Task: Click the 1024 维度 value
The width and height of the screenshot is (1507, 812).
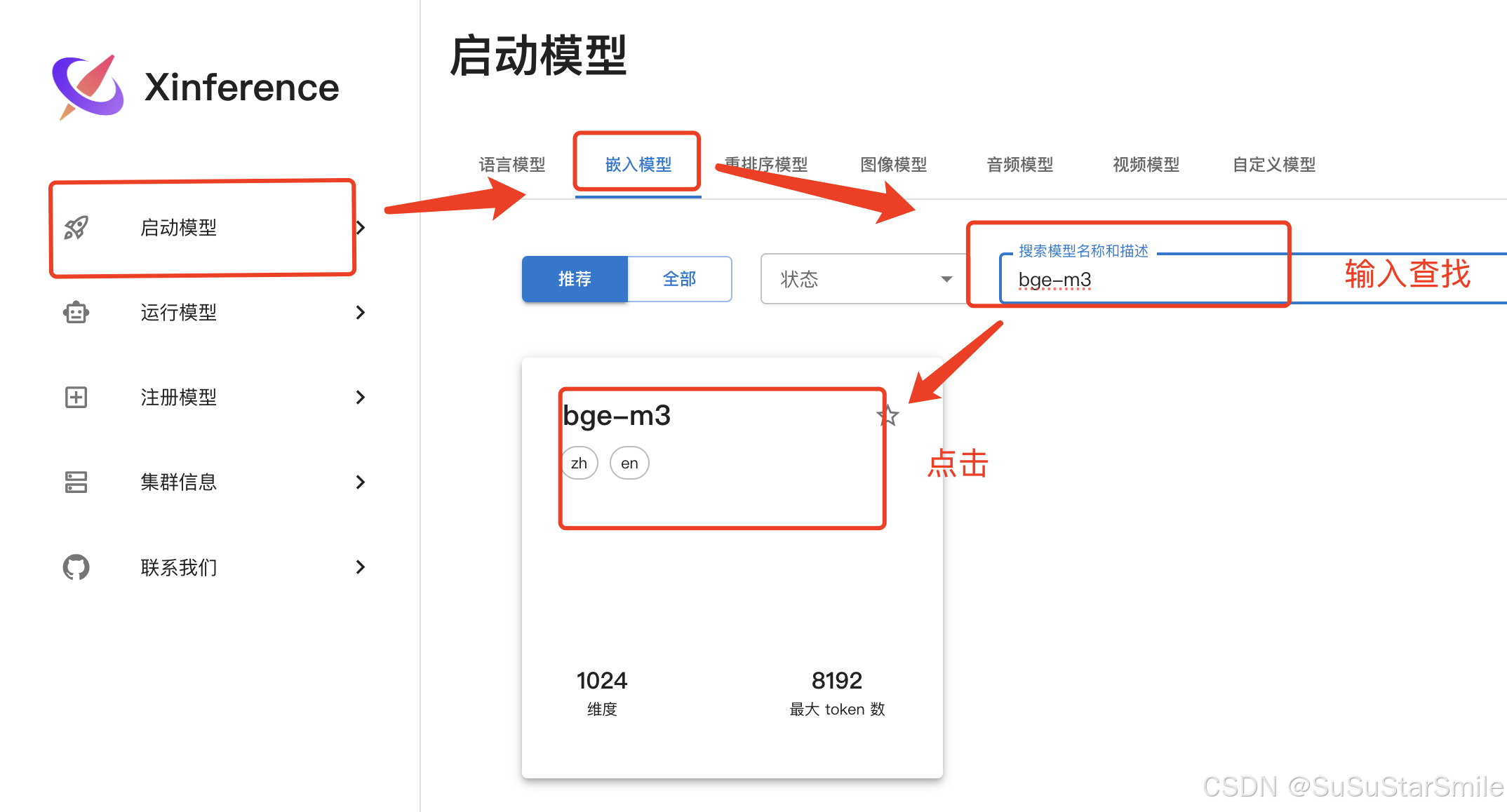Action: pyautogui.click(x=602, y=680)
